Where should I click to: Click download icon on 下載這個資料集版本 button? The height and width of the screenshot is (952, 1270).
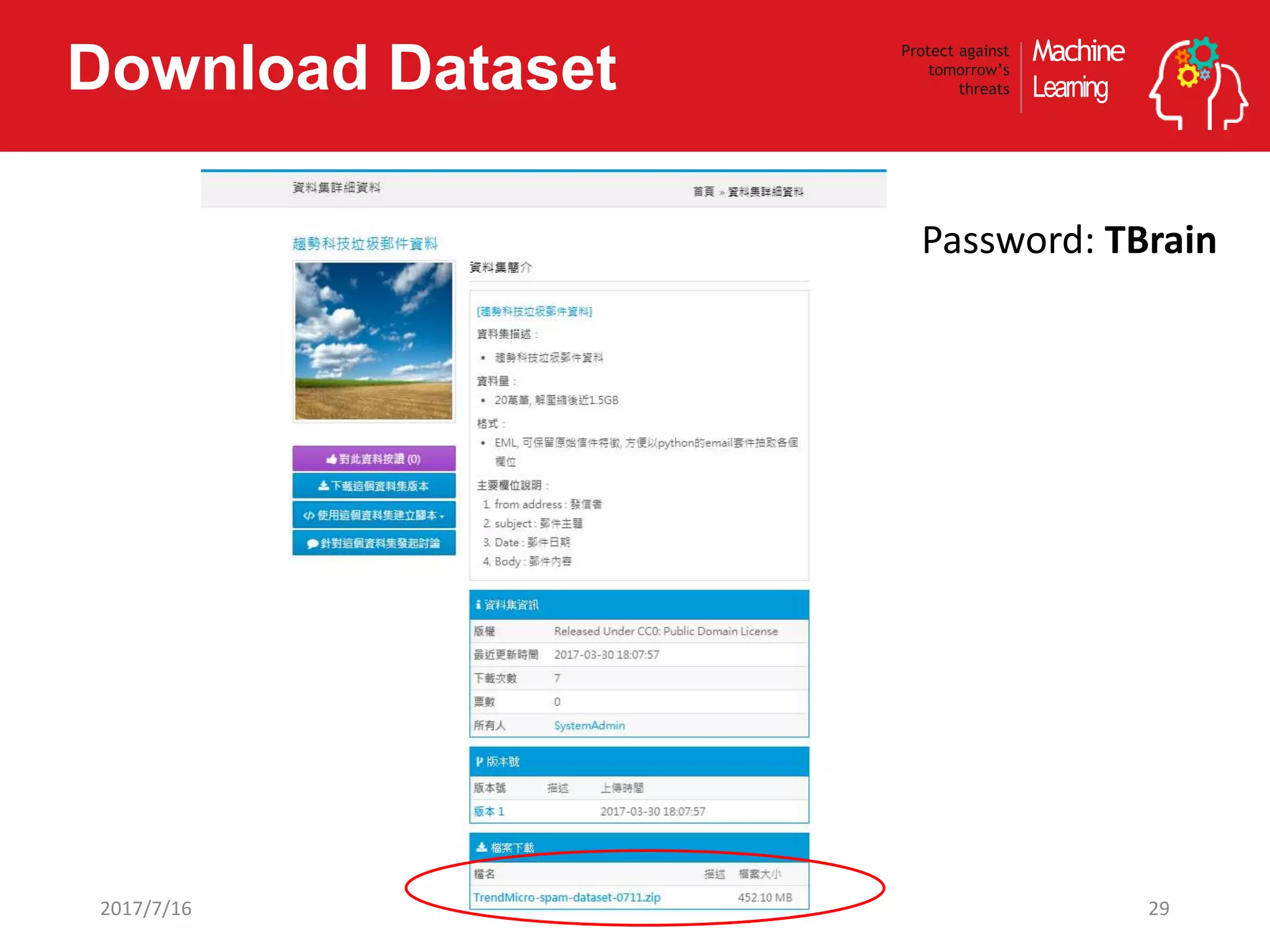[324, 486]
